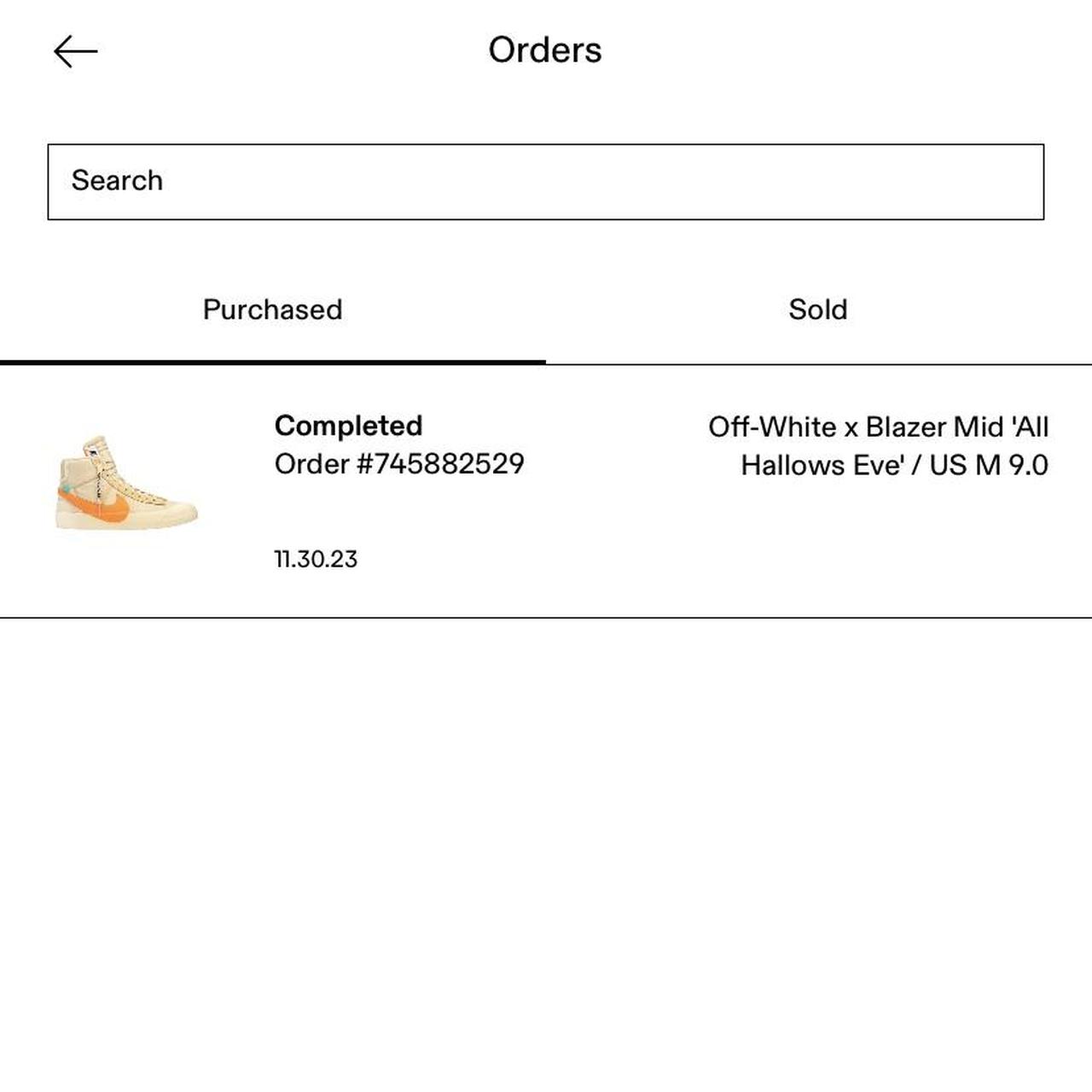Tap the US M 9.0 size text
Screen dimensions: 1092x1092
tap(988, 466)
